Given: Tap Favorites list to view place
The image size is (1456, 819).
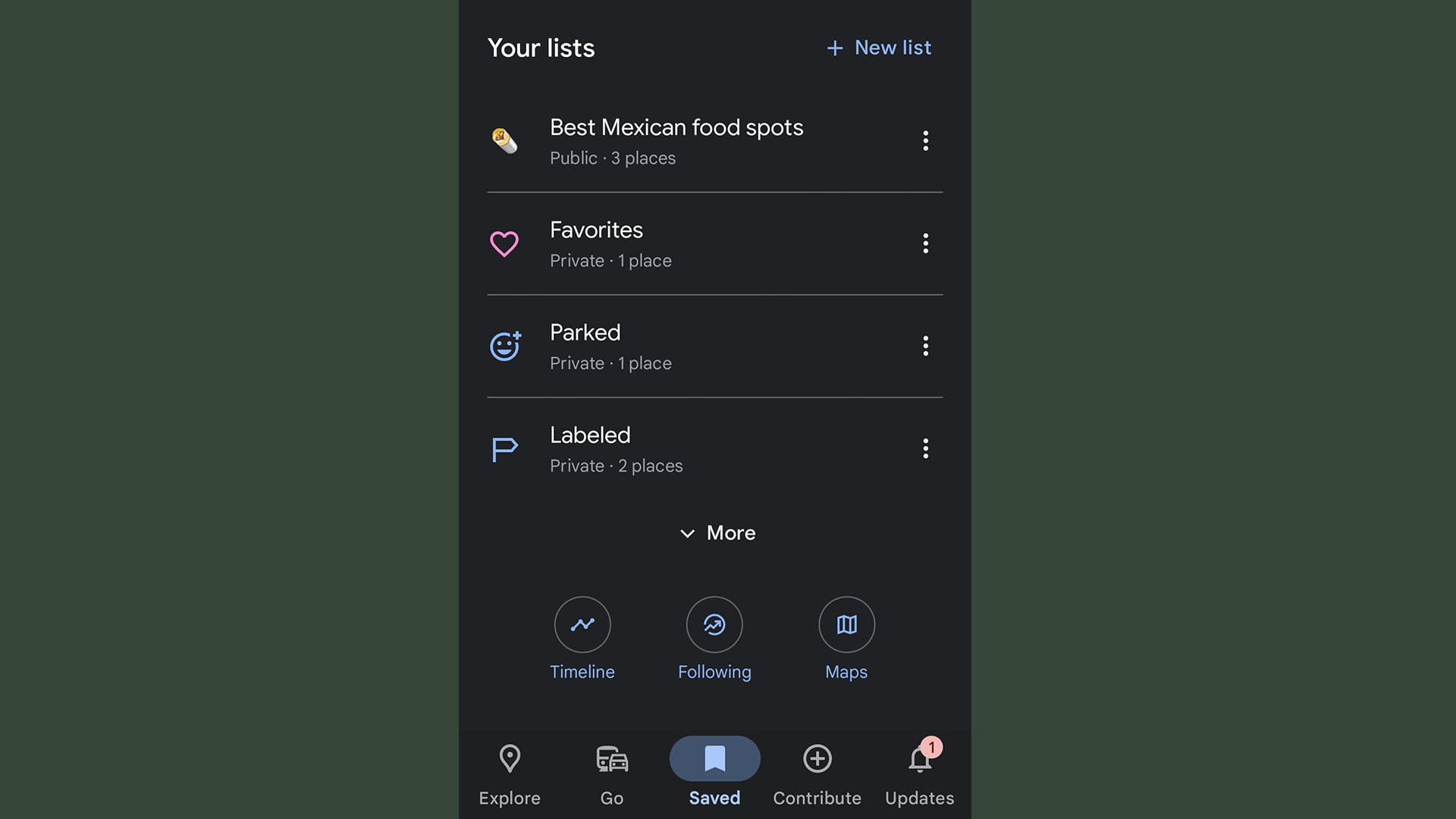Looking at the screenshot, I should coord(714,243).
